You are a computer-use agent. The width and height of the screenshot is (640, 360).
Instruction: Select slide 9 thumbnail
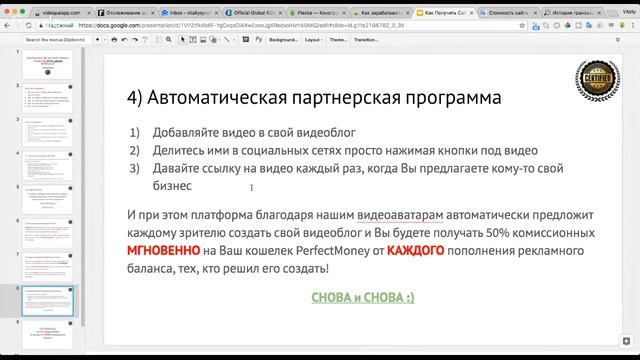coord(47,335)
